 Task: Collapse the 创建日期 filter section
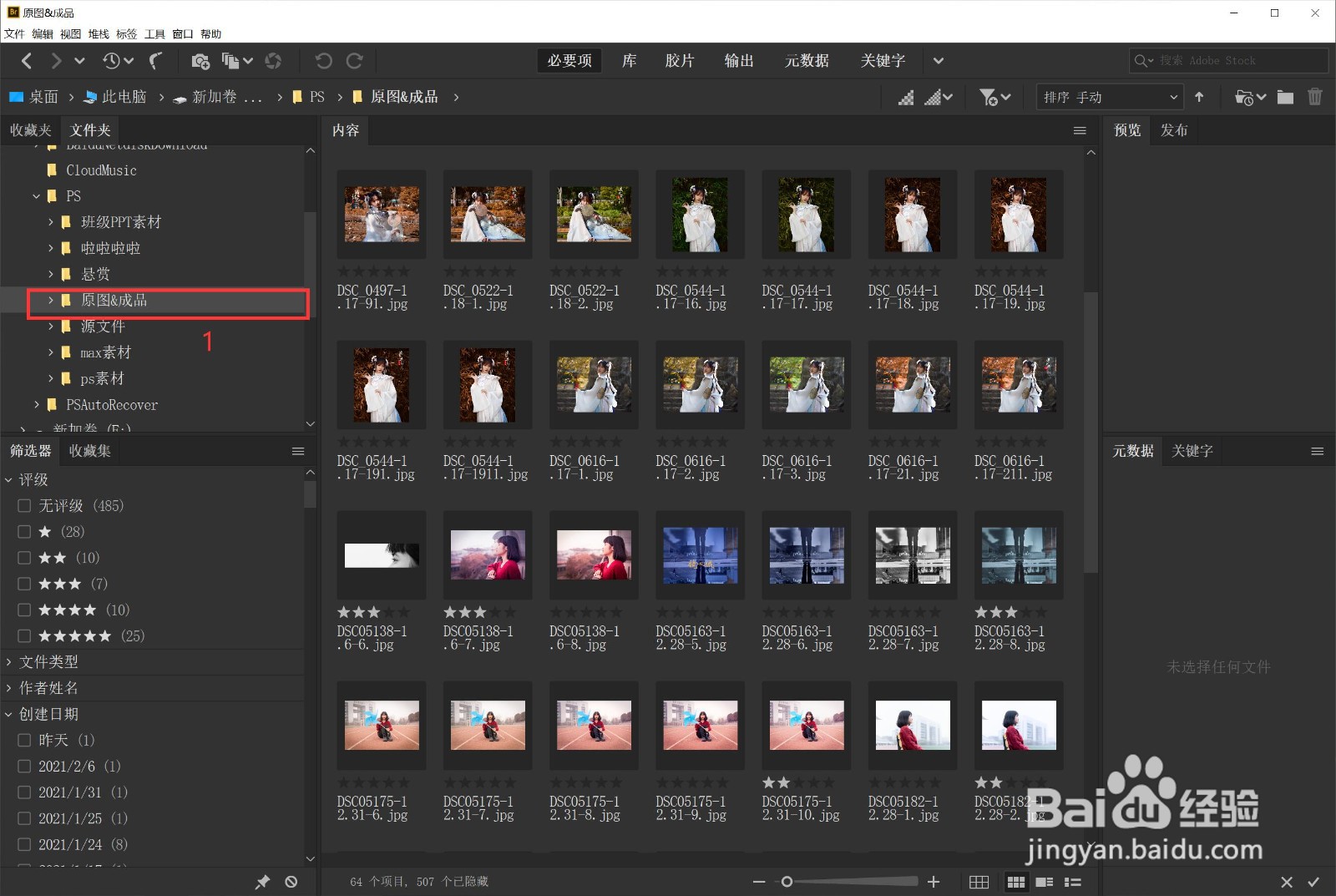pyautogui.click(x=8, y=714)
